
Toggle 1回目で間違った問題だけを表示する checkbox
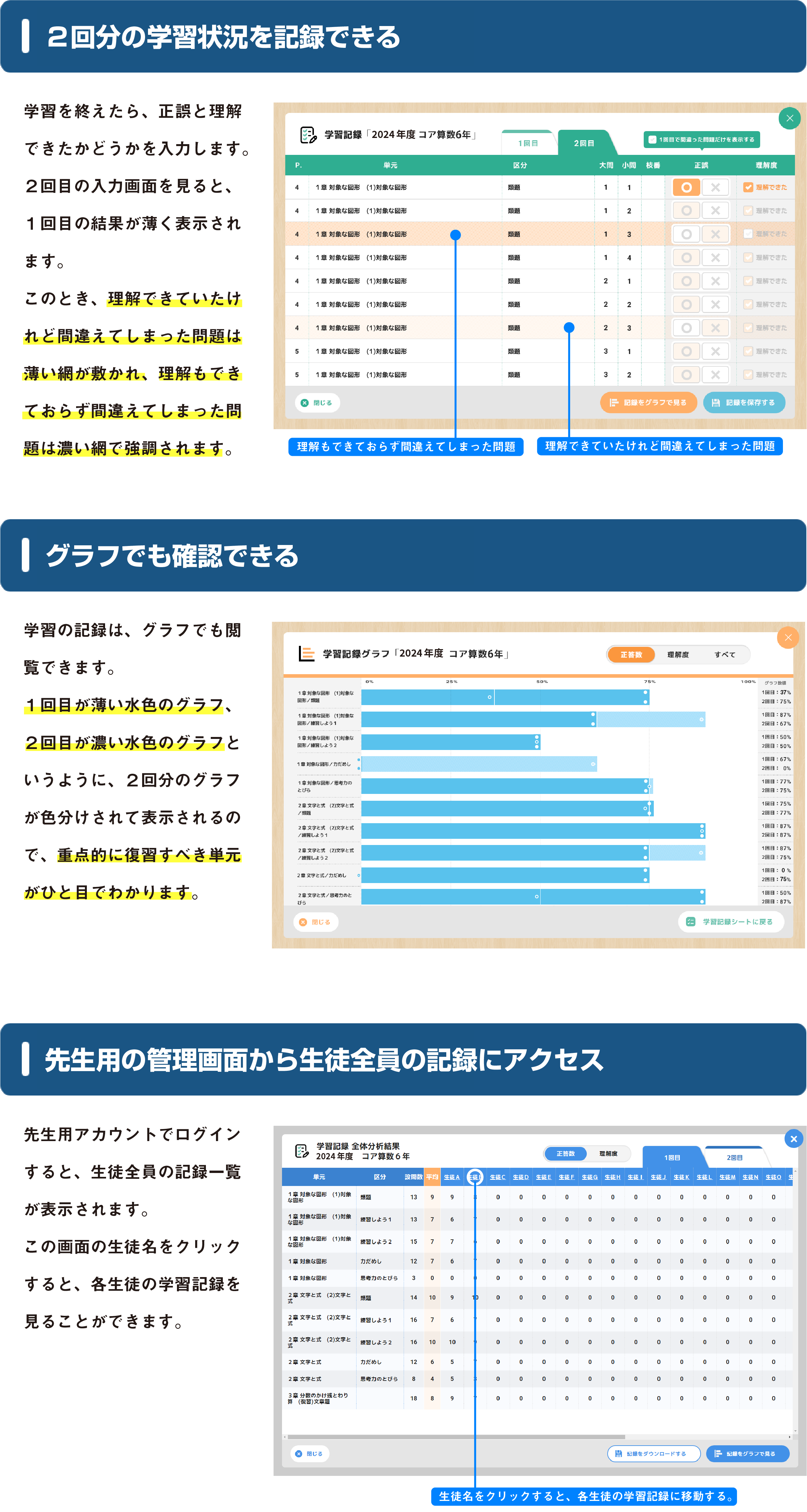click(652, 140)
